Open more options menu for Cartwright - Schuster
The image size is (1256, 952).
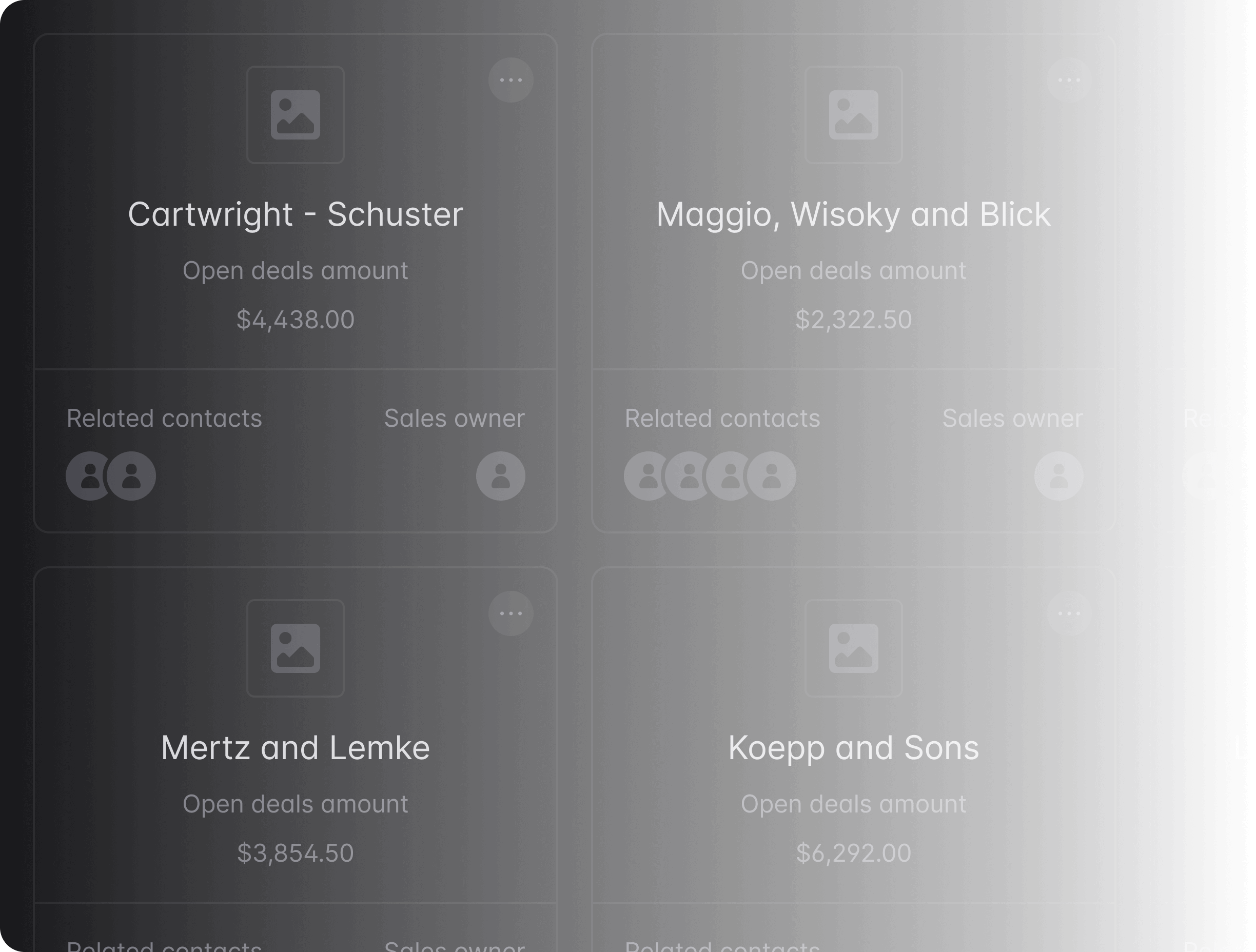point(511,80)
